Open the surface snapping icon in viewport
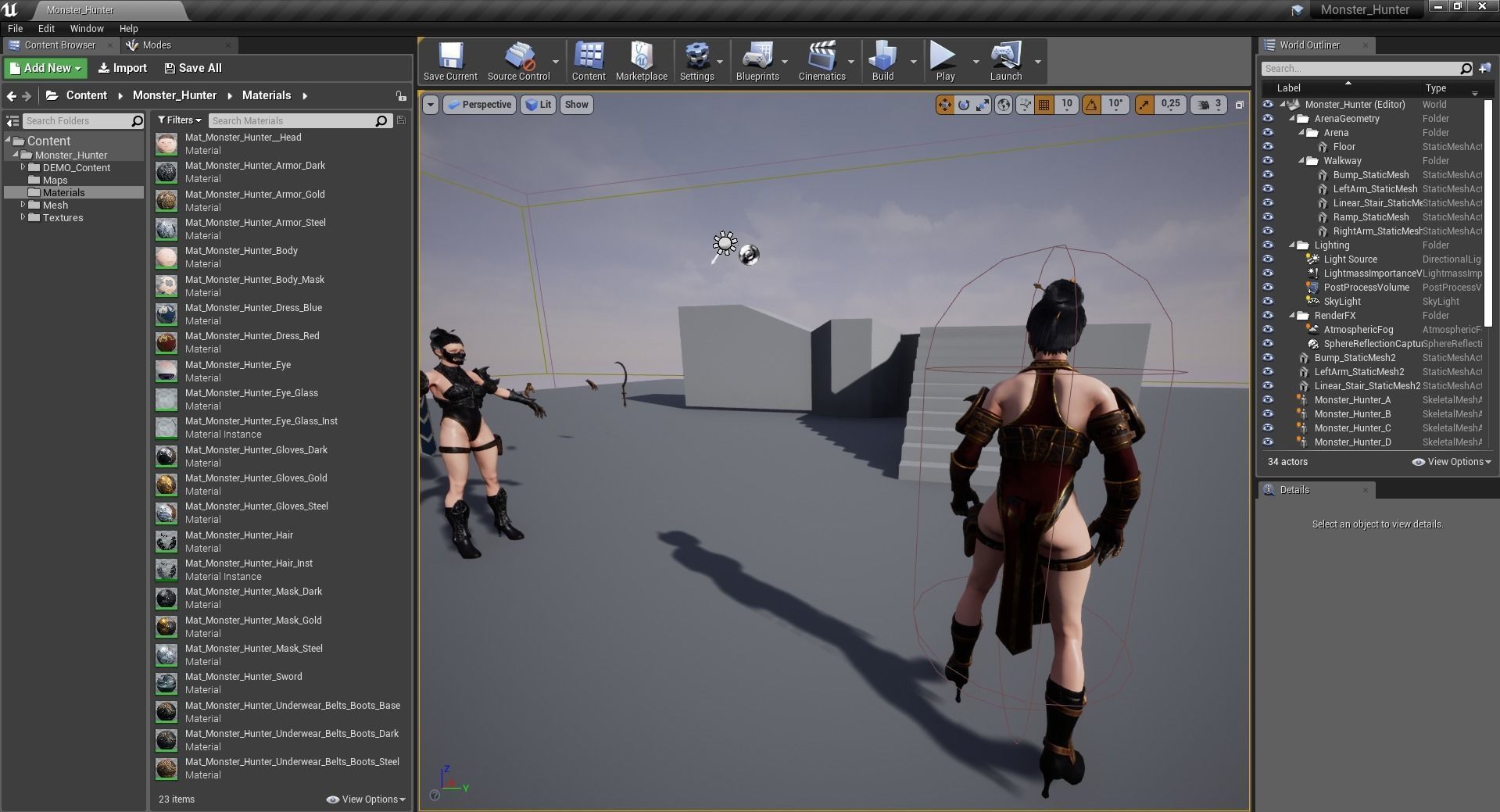The image size is (1500, 812). coord(1024,105)
